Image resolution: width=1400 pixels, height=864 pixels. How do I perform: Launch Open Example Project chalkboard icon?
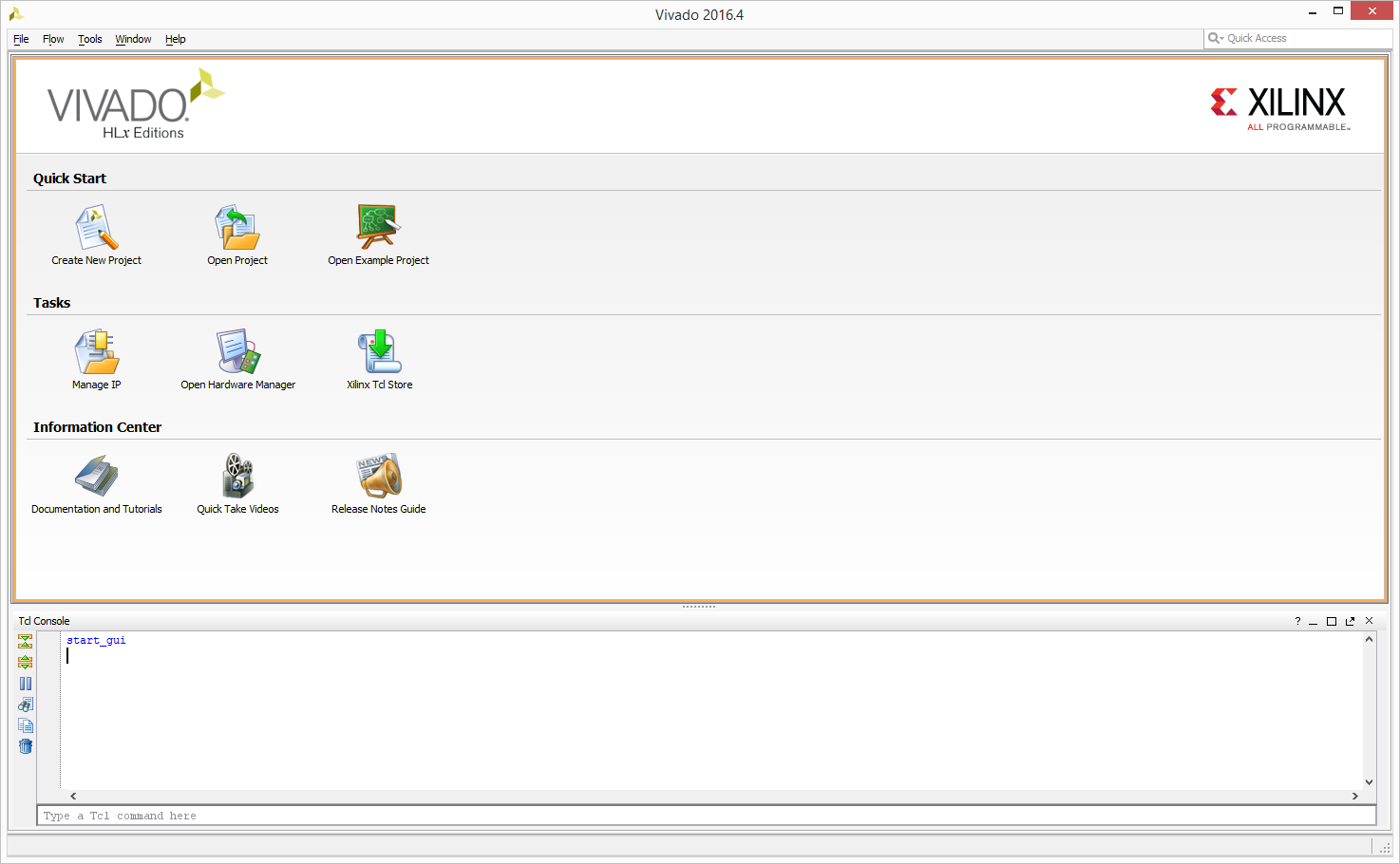tap(378, 227)
